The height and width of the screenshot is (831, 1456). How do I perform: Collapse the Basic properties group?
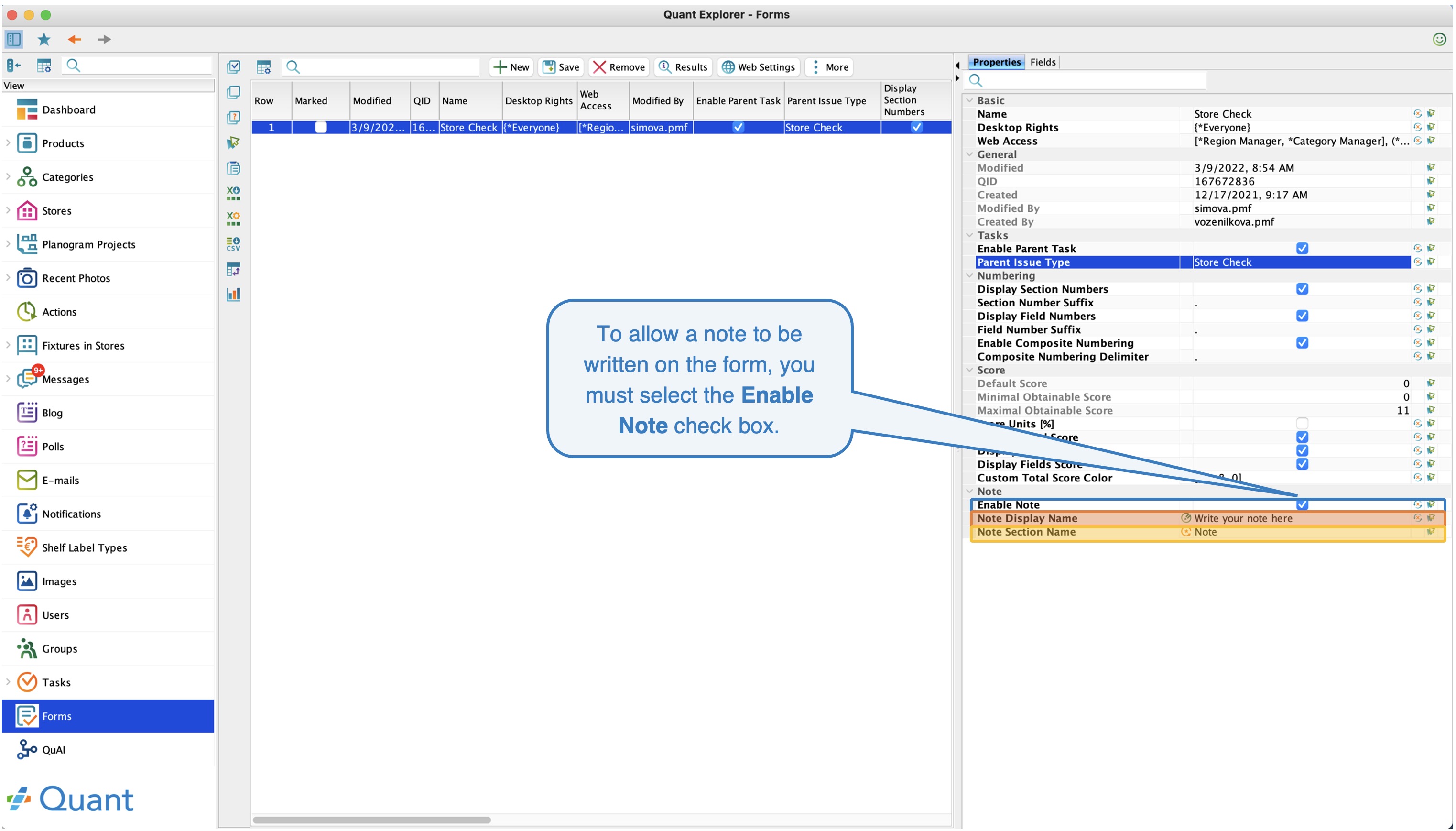coord(969,100)
